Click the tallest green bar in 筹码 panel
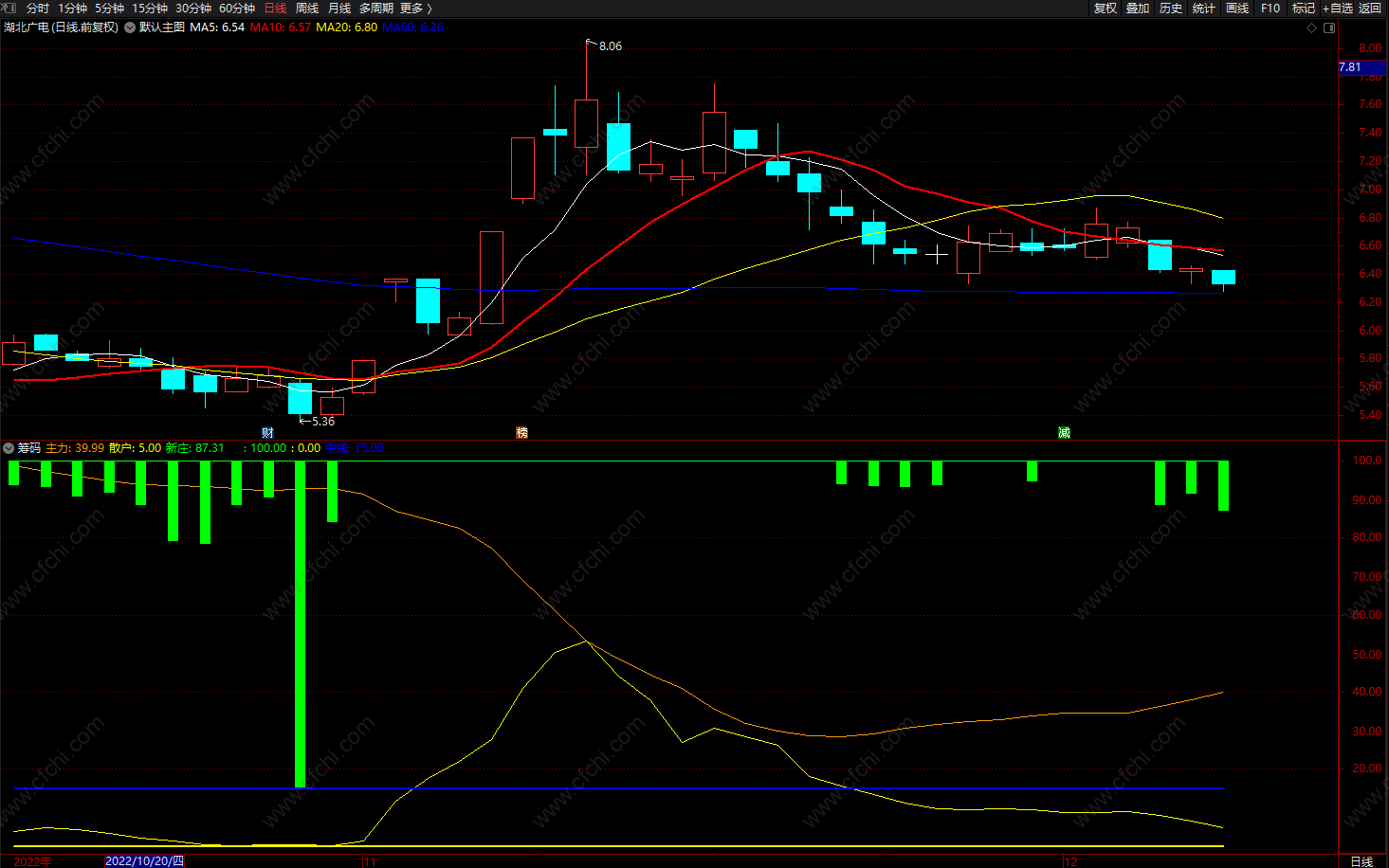 [301, 624]
